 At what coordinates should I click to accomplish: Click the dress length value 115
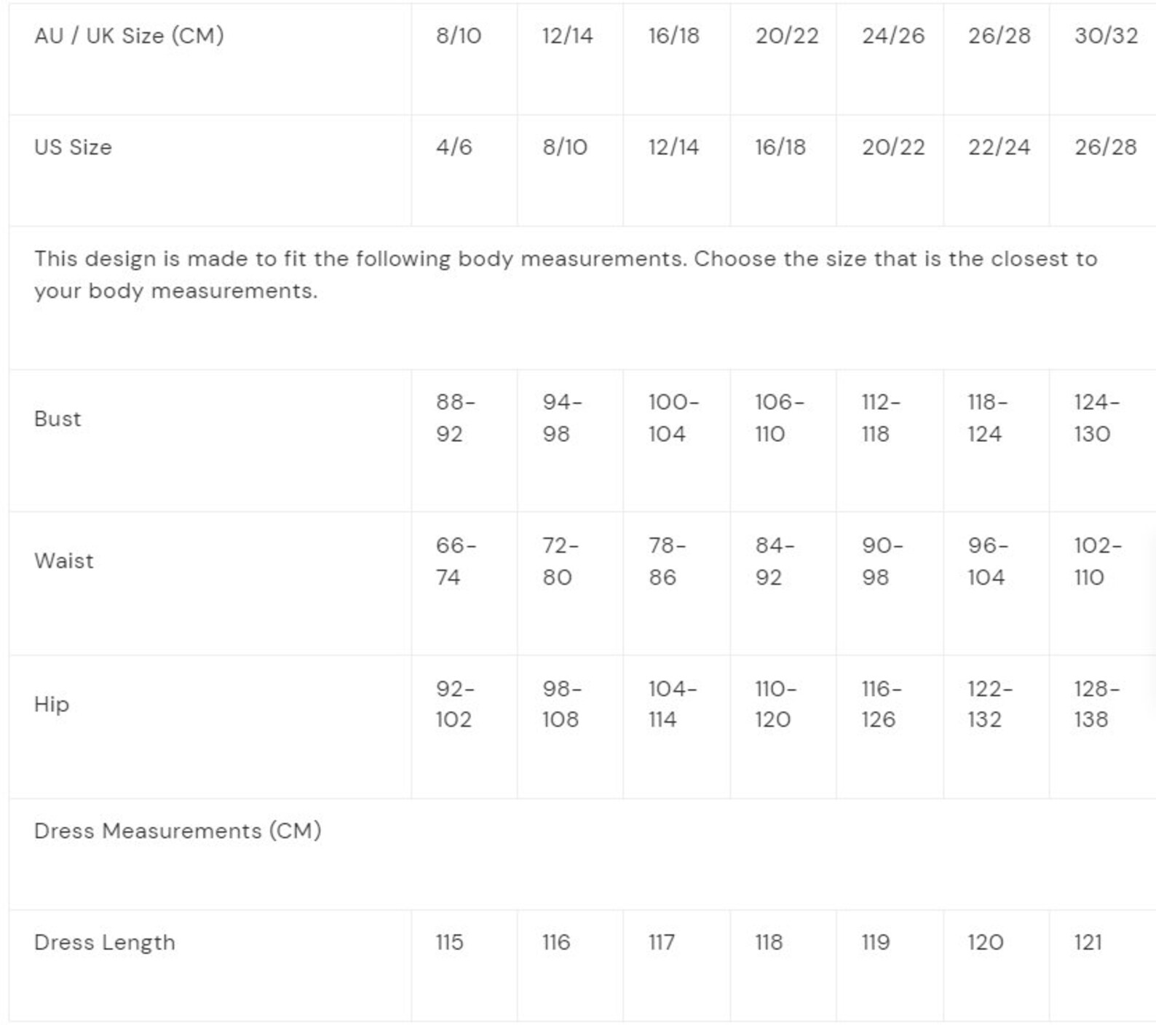450,942
